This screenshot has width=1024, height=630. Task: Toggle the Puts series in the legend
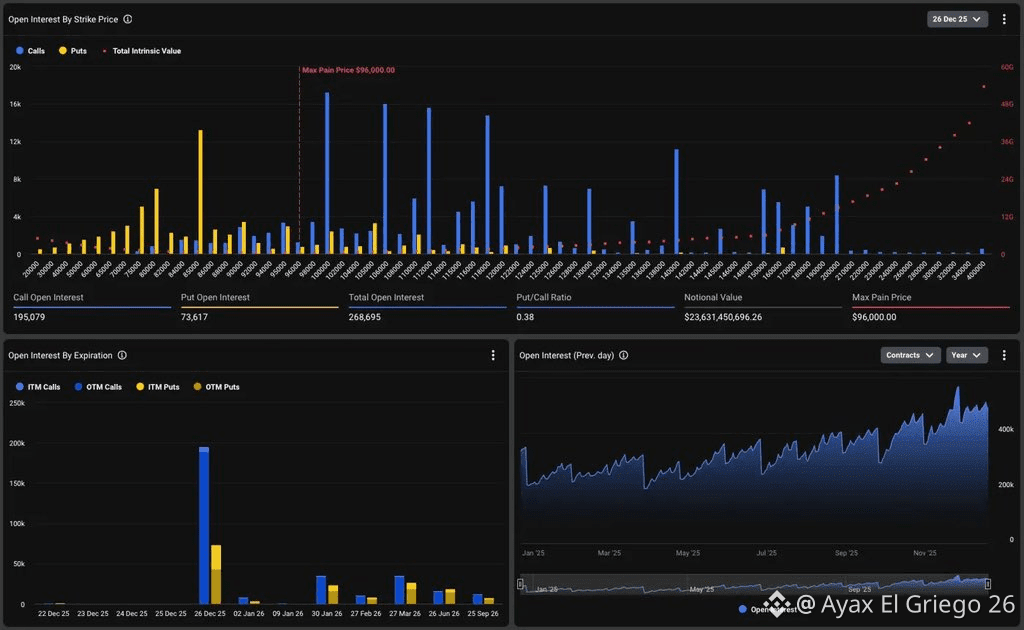pyautogui.click(x=72, y=51)
